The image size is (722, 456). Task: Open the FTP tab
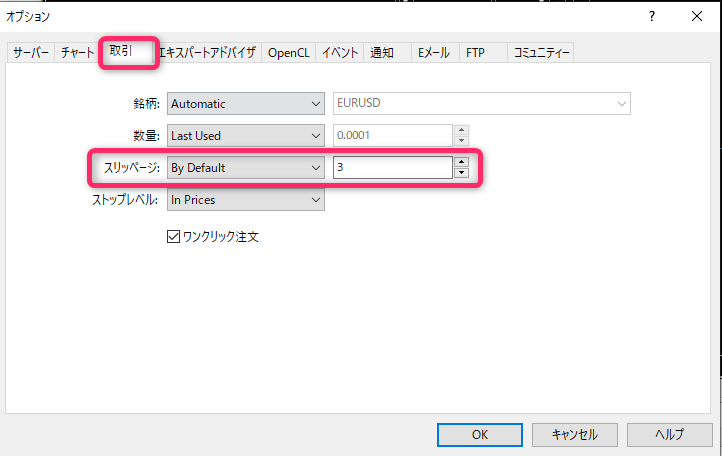(x=483, y=53)
